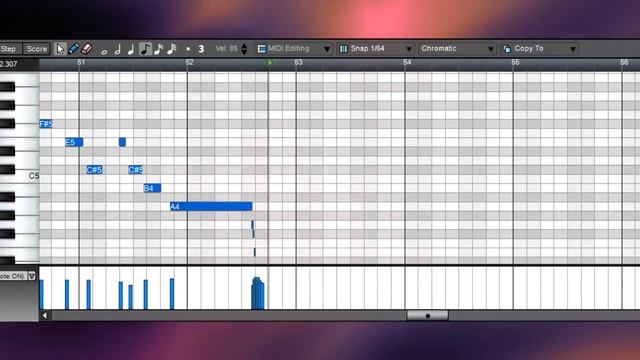Choose half note duration
Screen dimensions: 640x360
click(x=118, y=49)
